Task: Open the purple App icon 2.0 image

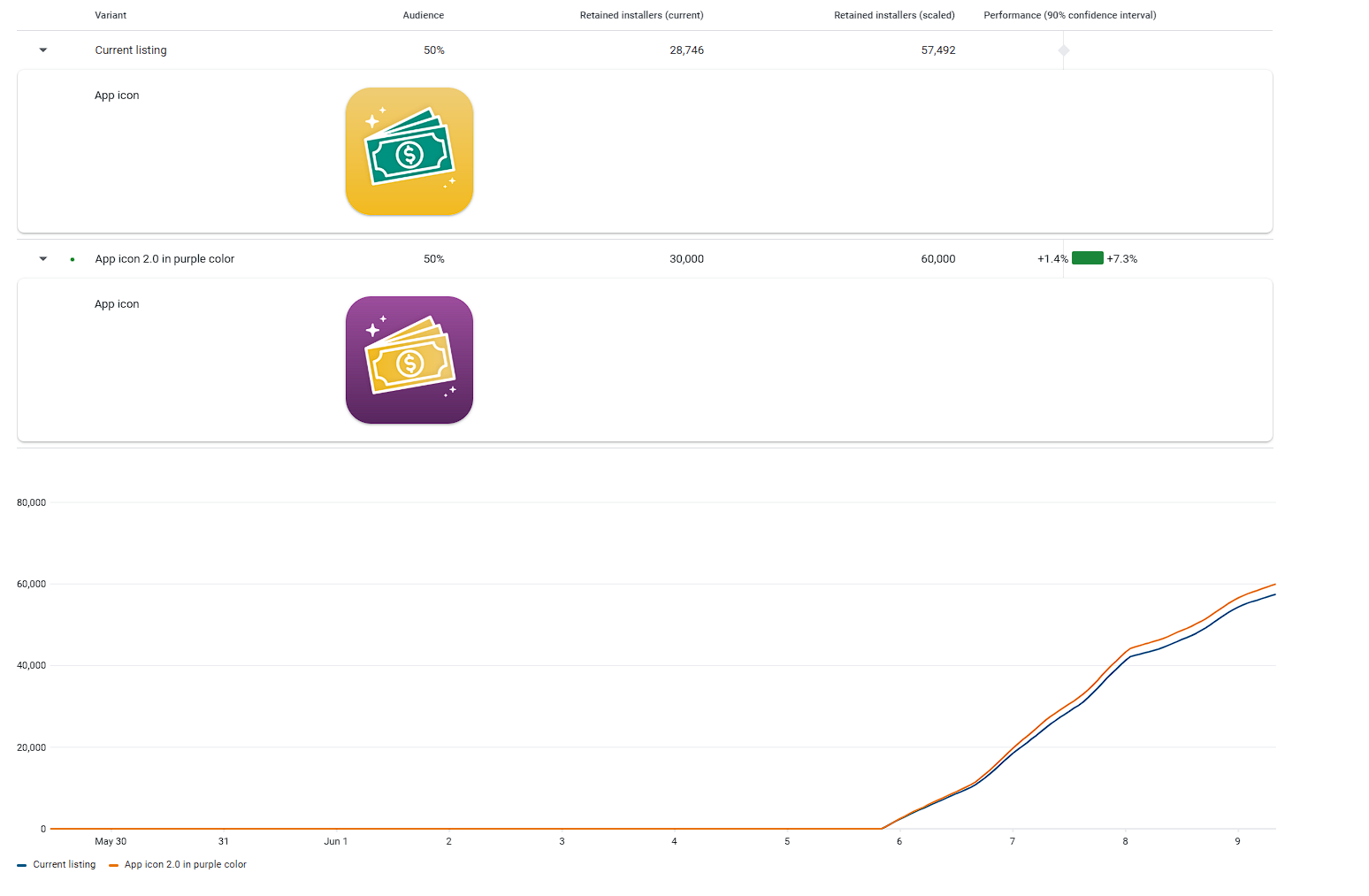Action: tap(409, 360)
